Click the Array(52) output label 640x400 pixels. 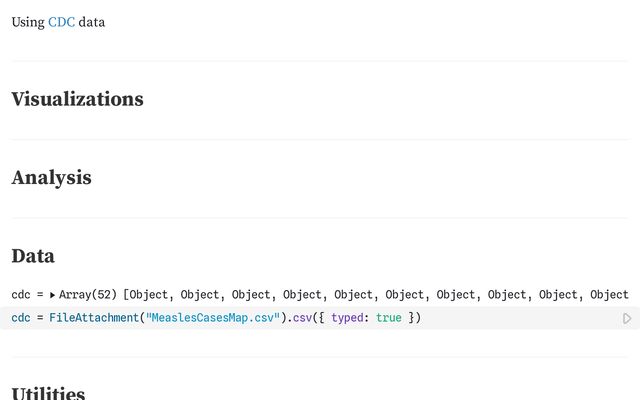tap(88, 295)
